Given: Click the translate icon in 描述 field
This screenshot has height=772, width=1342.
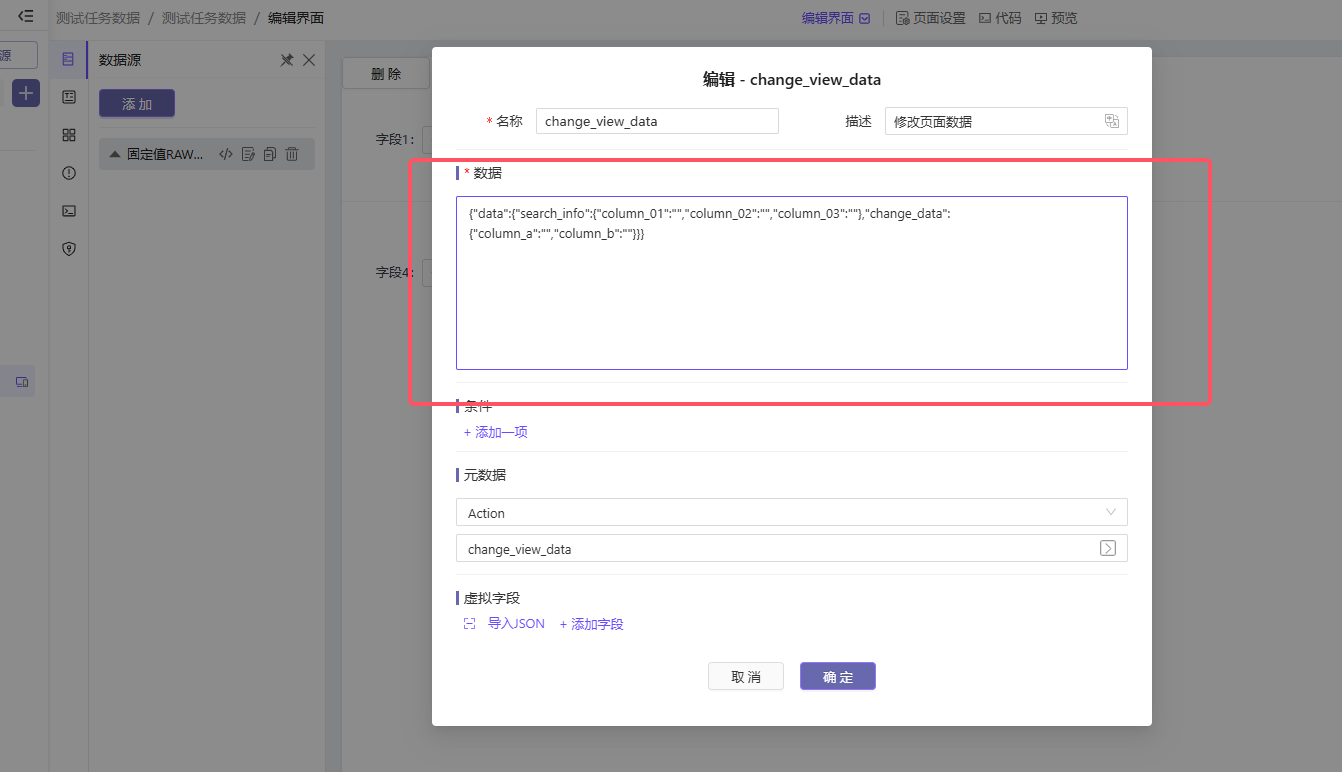Looking at the screenshot, I should click(x=1111, y=121).
